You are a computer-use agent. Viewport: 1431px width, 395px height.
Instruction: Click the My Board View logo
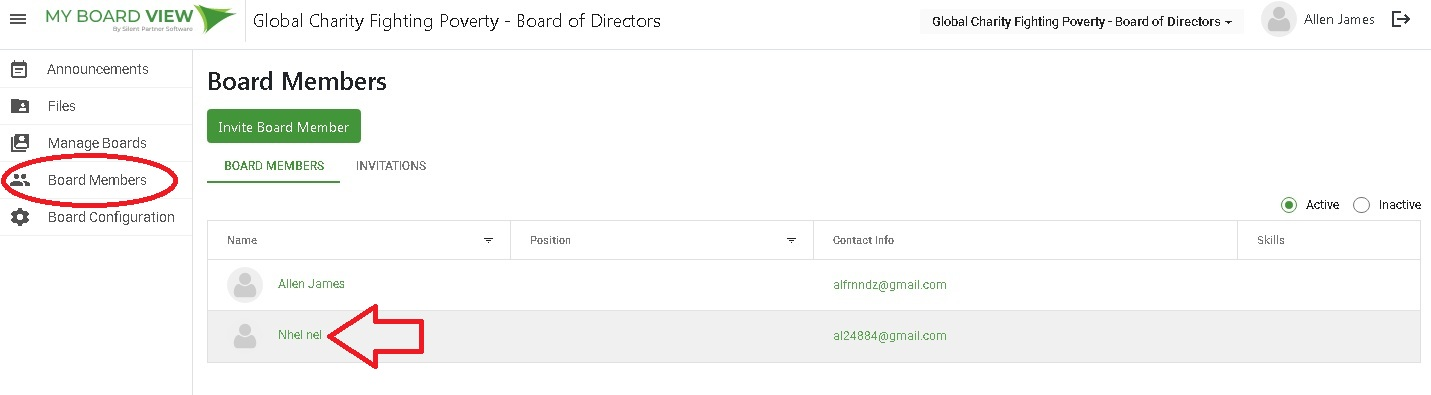pyautogui.click(x=141, y=19)
